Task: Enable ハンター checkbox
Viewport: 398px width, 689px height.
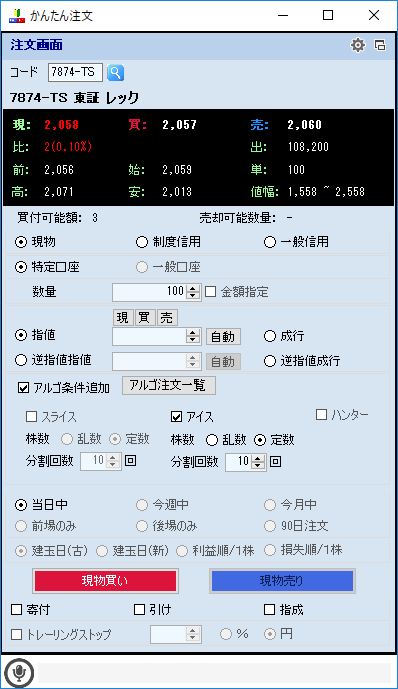Action: click(322, 414)
